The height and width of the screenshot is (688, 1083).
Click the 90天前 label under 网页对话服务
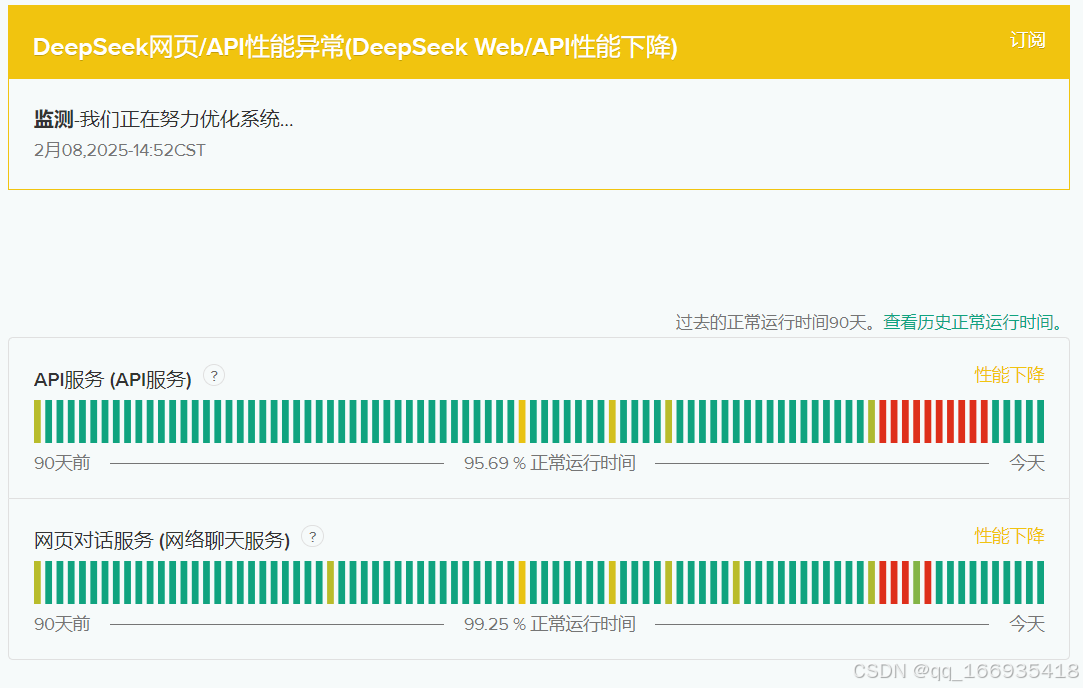[x=62, y=624]
